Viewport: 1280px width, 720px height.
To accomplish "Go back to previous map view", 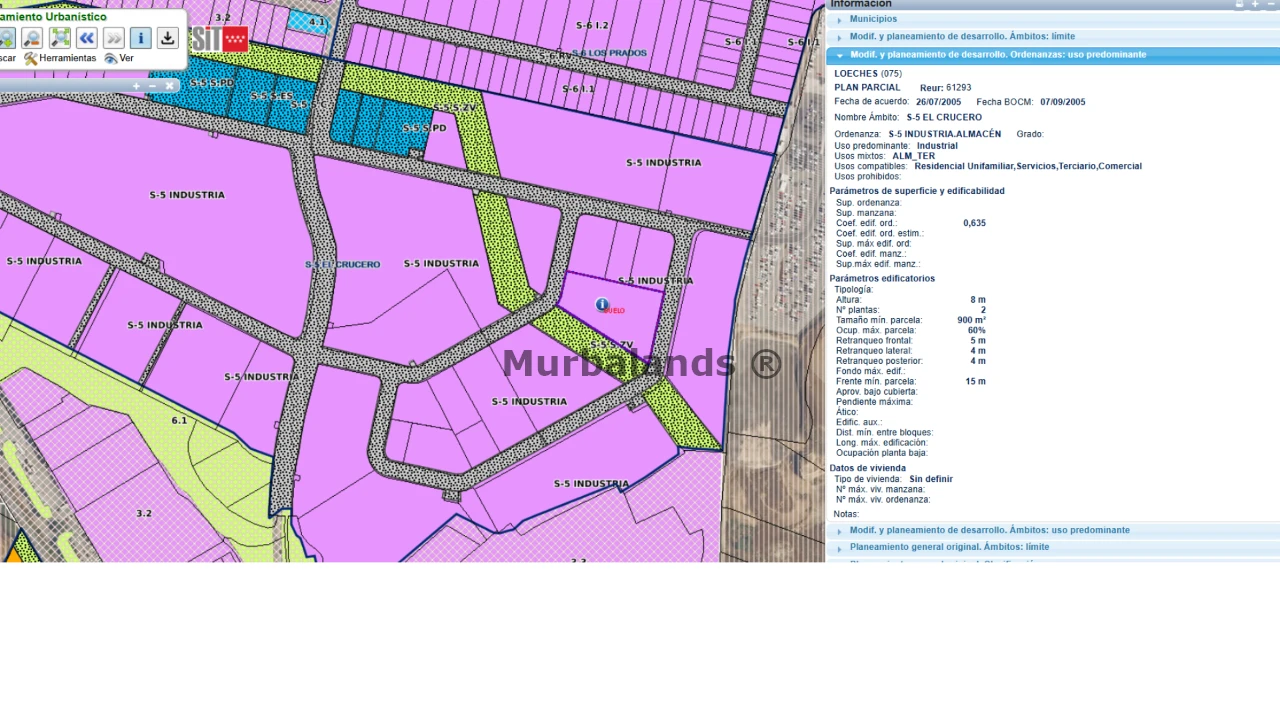I will (87, 38).
